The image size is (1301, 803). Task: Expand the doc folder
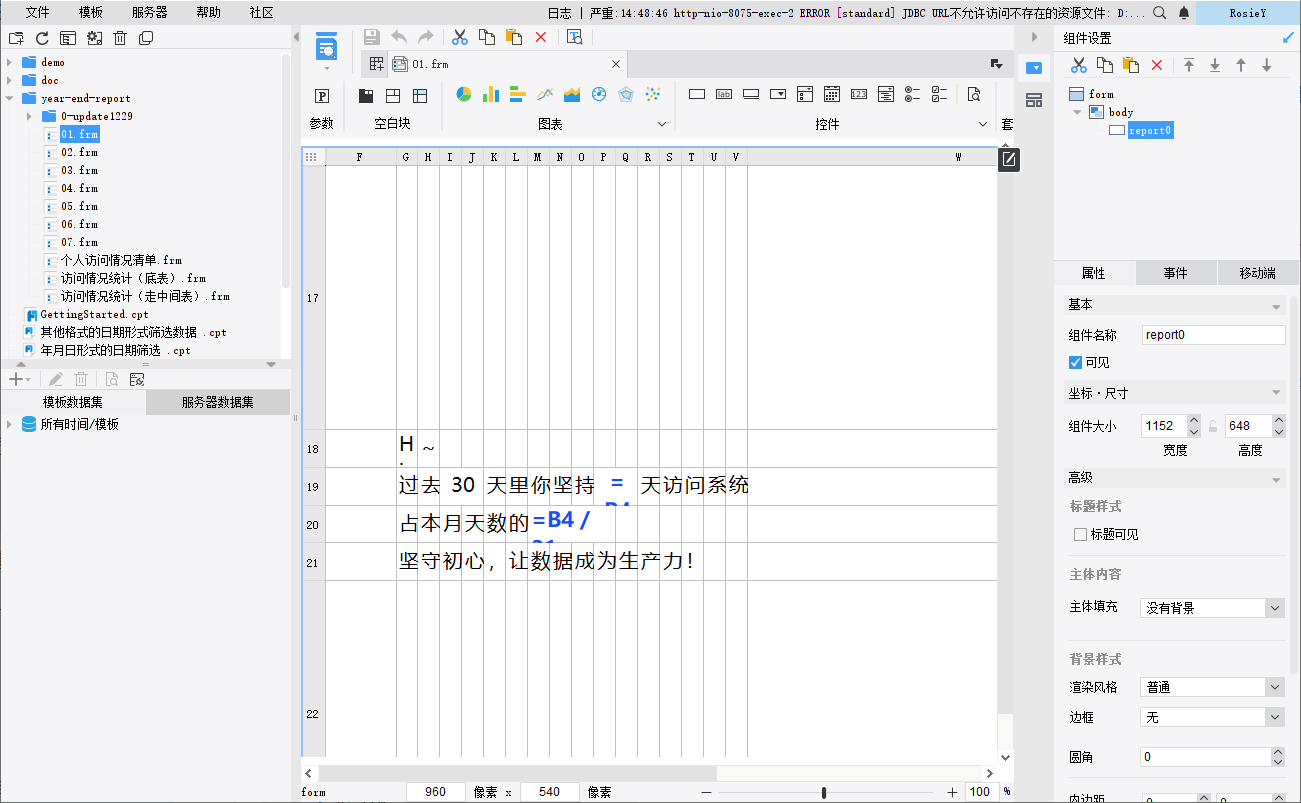point(10,80)
